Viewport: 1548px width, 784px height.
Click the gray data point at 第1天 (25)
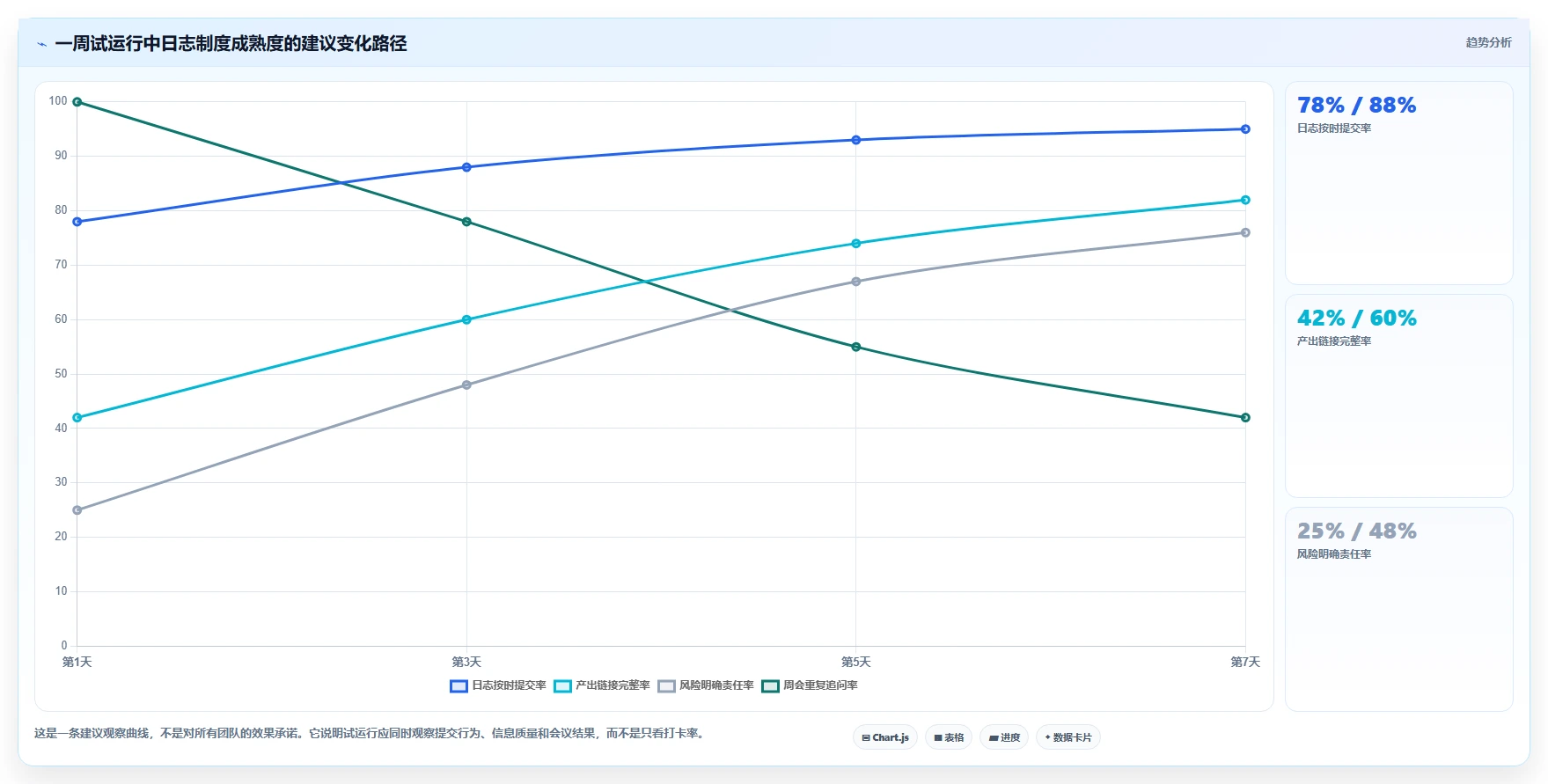click(77, 510)
